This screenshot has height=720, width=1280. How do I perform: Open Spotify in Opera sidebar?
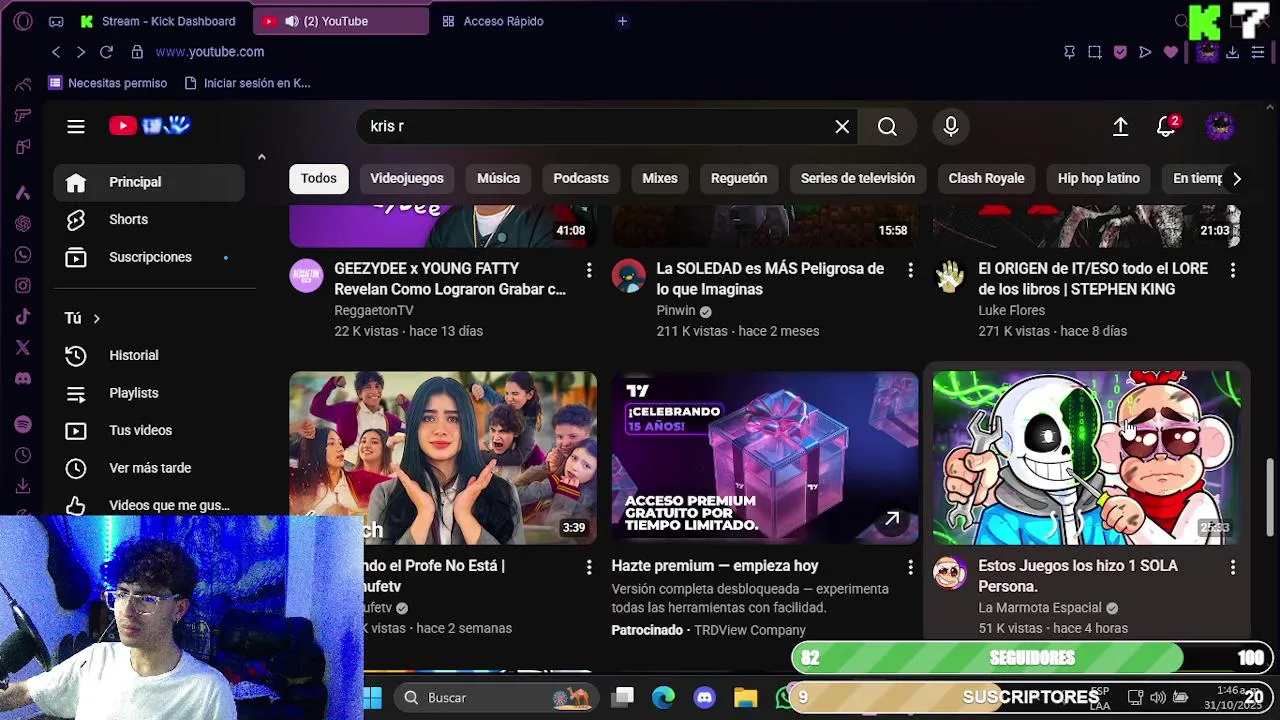23,425
